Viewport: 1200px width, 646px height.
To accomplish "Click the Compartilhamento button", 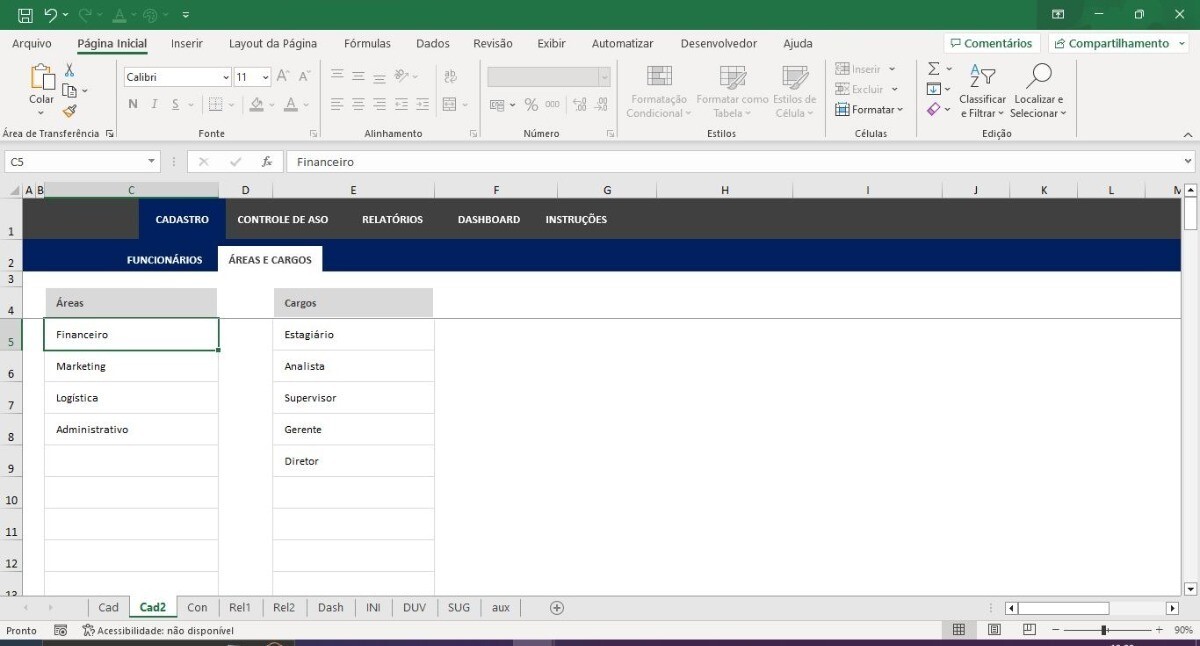I will click(1118, 44).
